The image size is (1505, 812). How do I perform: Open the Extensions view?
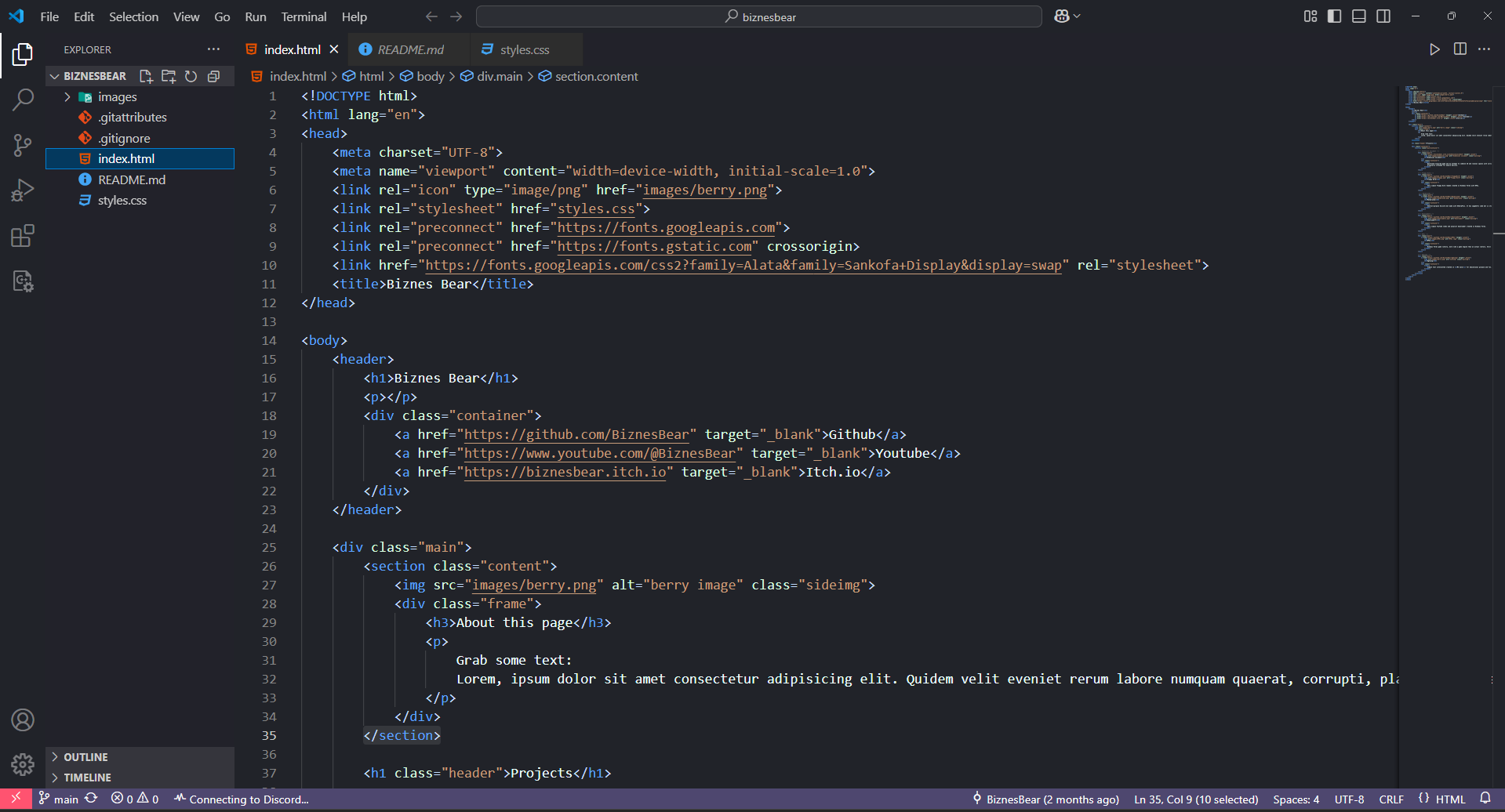pyautogui.click(x=23, y=236)
